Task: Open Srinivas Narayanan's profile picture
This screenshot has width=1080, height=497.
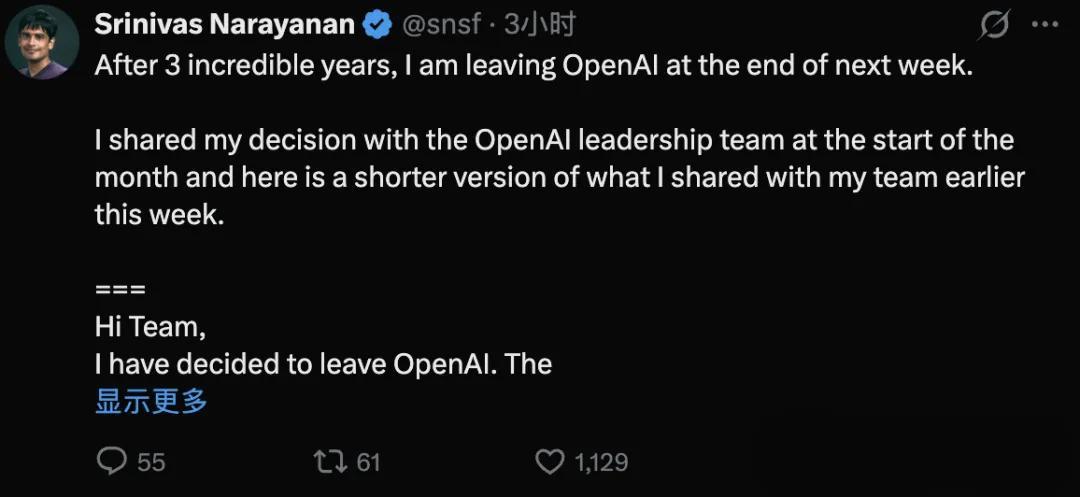Action: pos(42,47)
